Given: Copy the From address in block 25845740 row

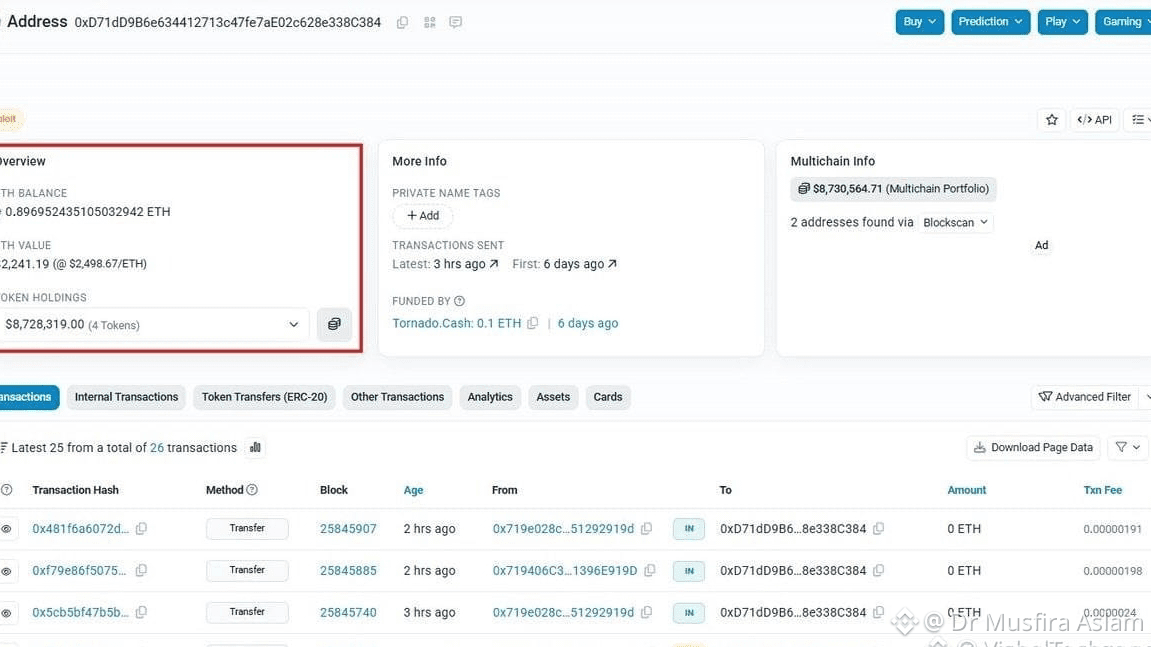Looking at the screenshot, I should (646, 612).
